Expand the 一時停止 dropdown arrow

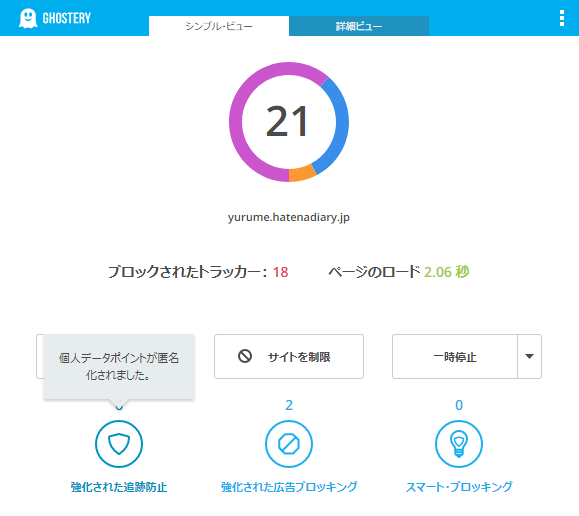530,356
